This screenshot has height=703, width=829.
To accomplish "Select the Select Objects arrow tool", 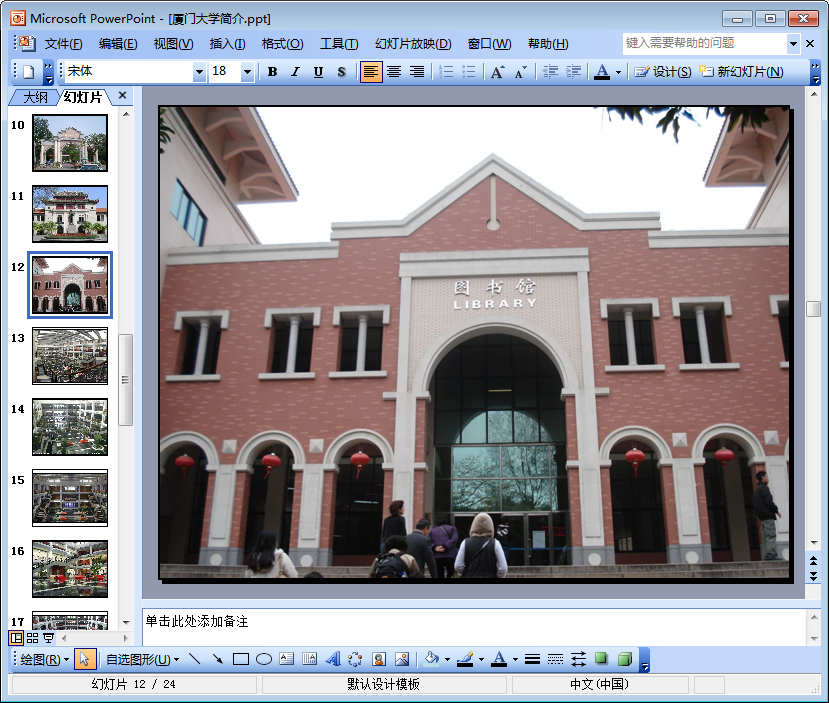I will coord(85,659).
